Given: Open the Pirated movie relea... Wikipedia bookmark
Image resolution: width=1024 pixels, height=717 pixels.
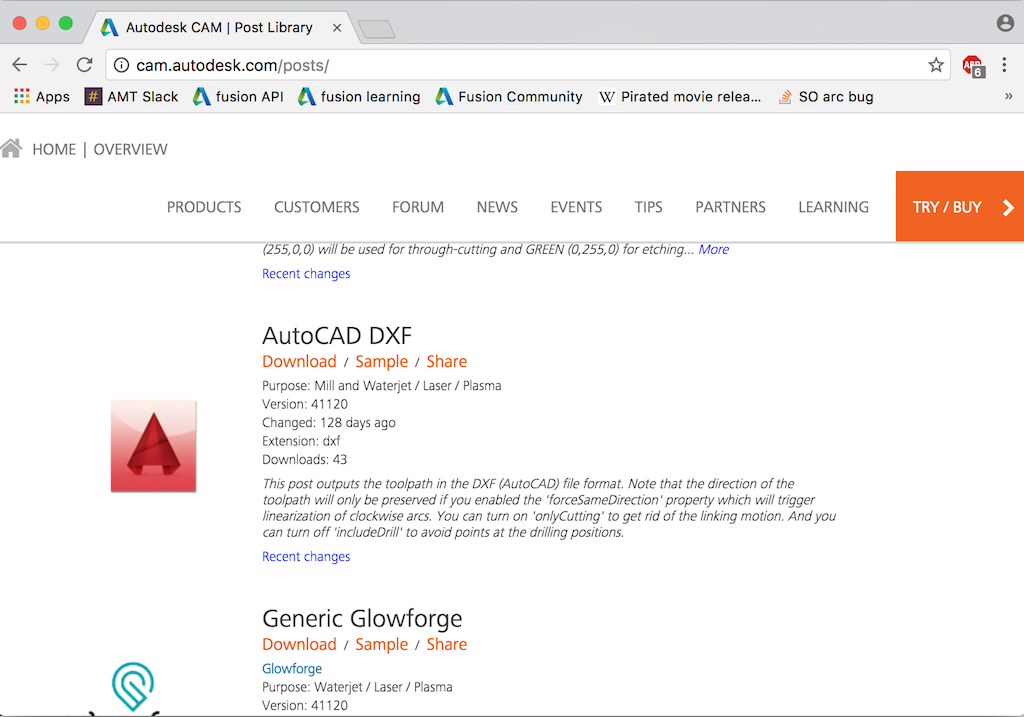Looking at the screenshot, I should [680, 97].
